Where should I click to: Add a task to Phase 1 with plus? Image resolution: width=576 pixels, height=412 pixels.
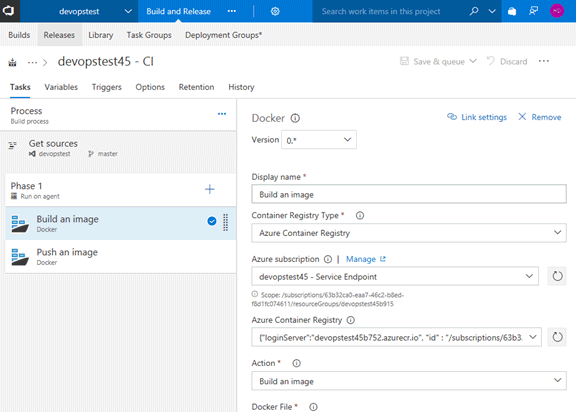tap(210, 189)
